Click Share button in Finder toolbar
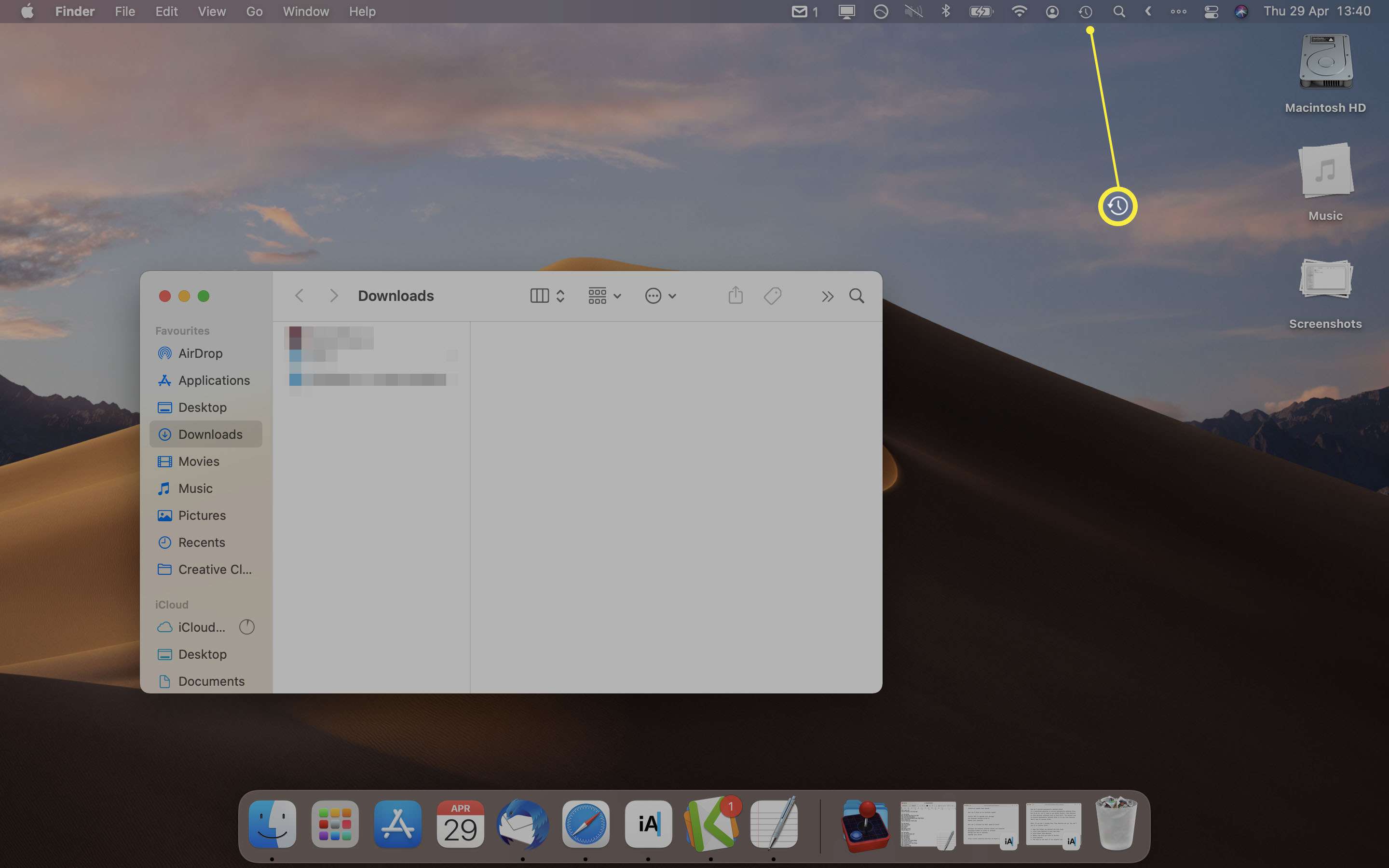 [735, 295]
